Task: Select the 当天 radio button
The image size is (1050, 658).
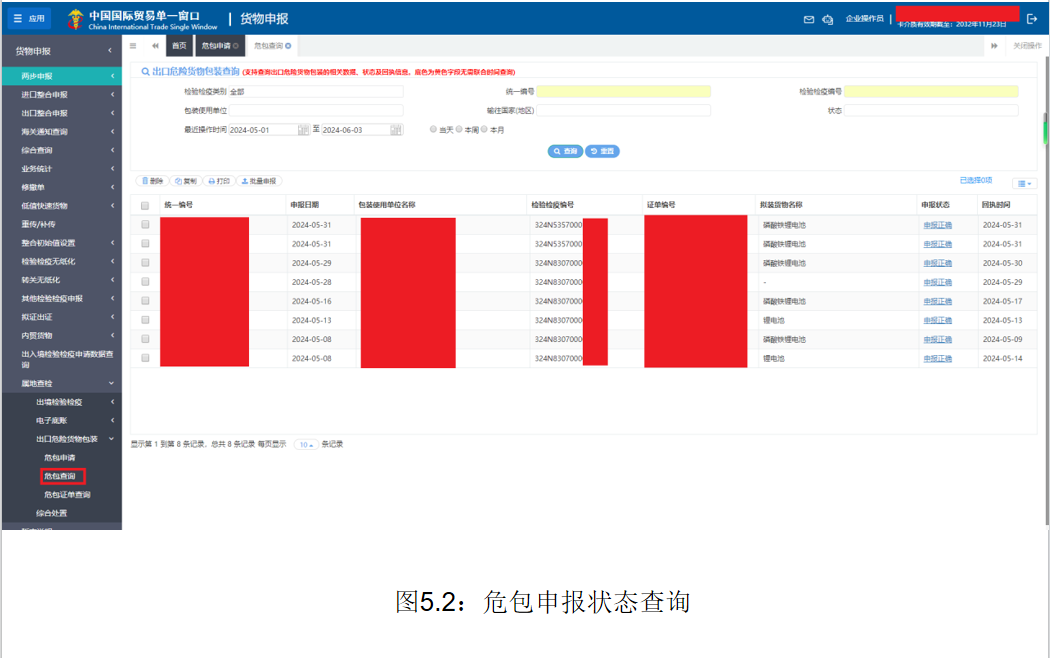Action: pyautogui.click(x=433, y=130)
